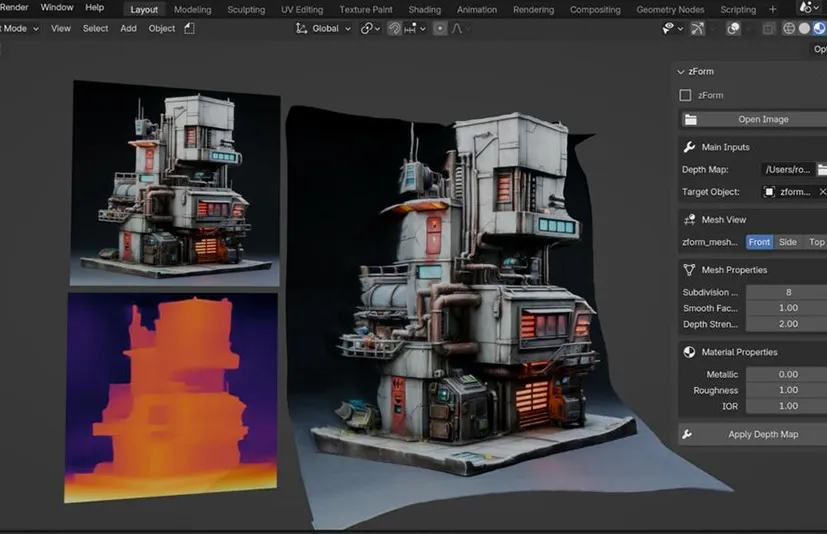Toggle the snapping magnet icon

[394, 28]
